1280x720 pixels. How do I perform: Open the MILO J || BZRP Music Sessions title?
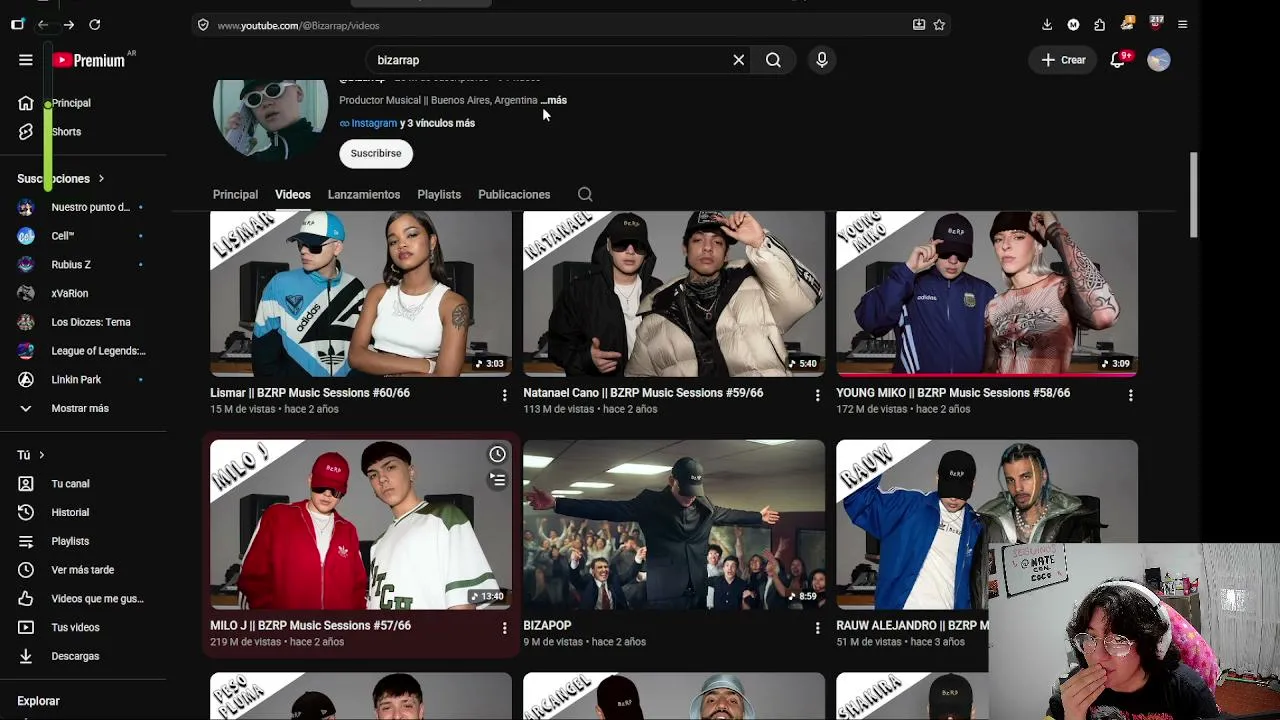(310, 626)
